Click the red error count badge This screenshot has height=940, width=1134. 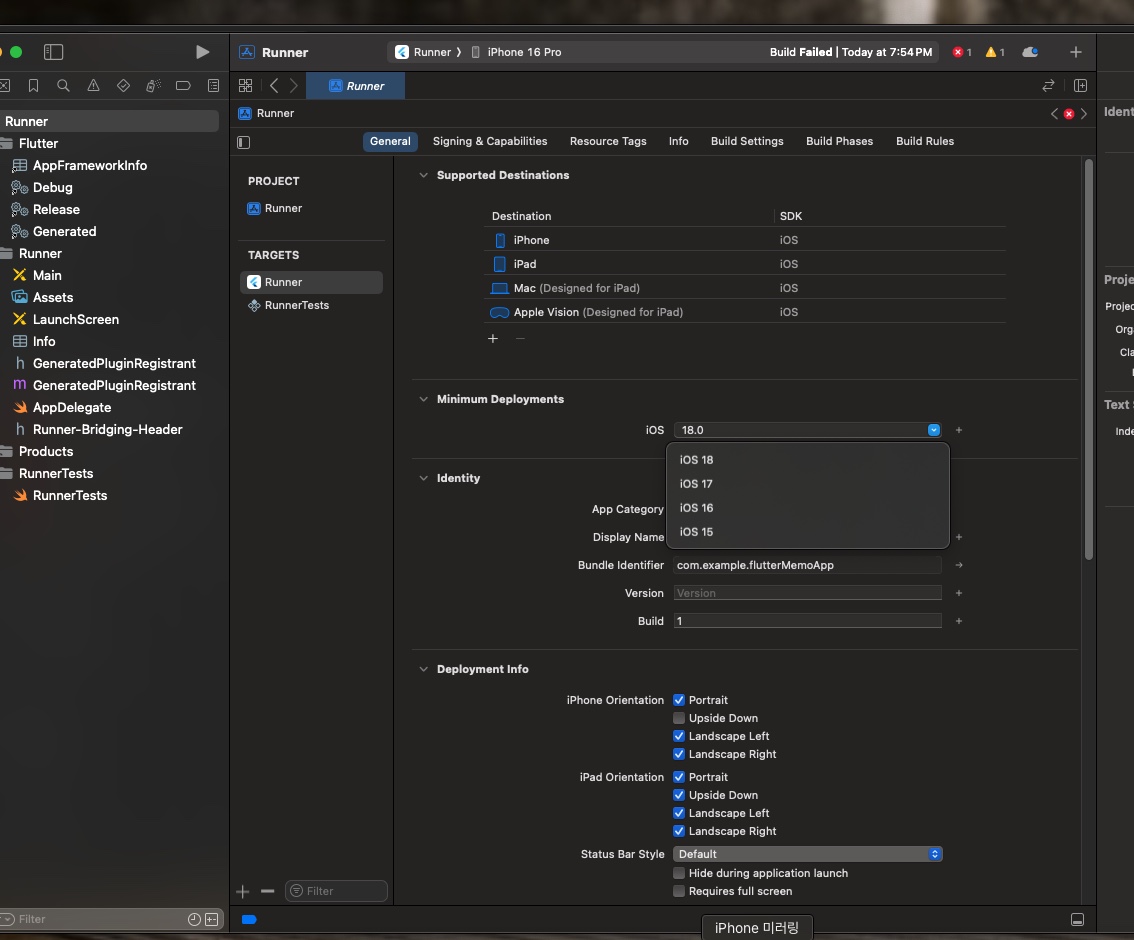(962, 52)
